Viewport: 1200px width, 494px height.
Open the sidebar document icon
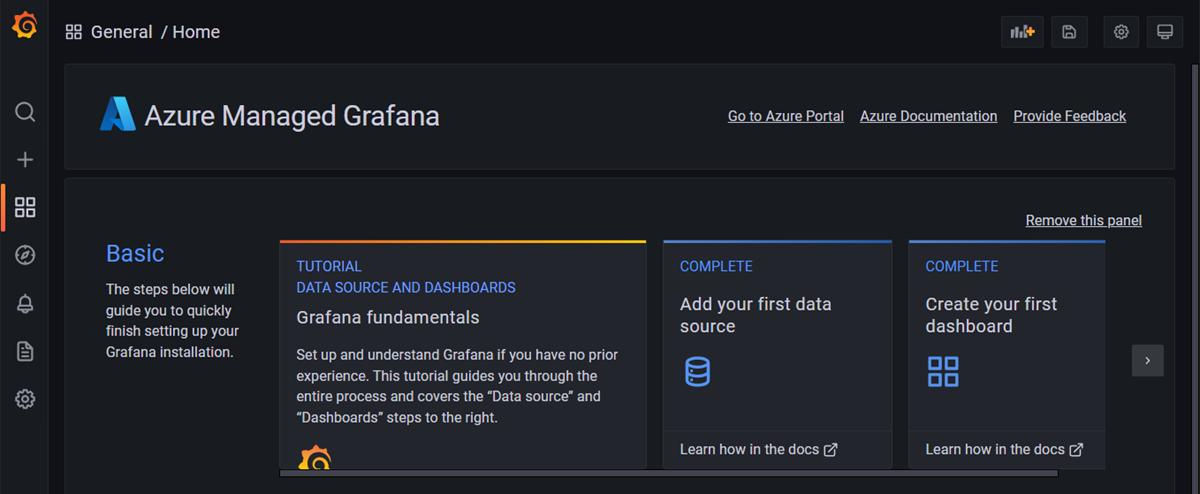coord(25,351)
